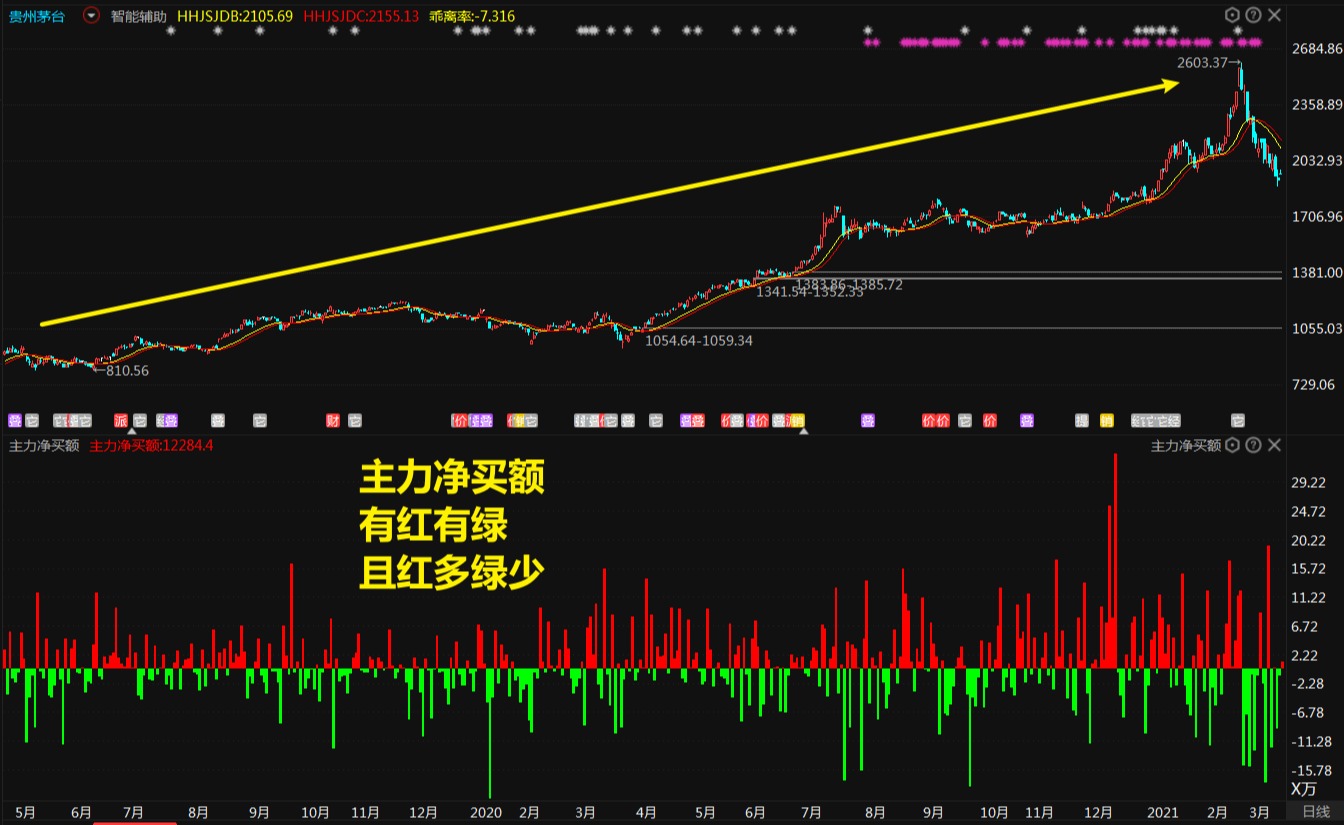Close the main price chart indicator panel
Screen dimensions: 1344x825
click(1273, 15)
